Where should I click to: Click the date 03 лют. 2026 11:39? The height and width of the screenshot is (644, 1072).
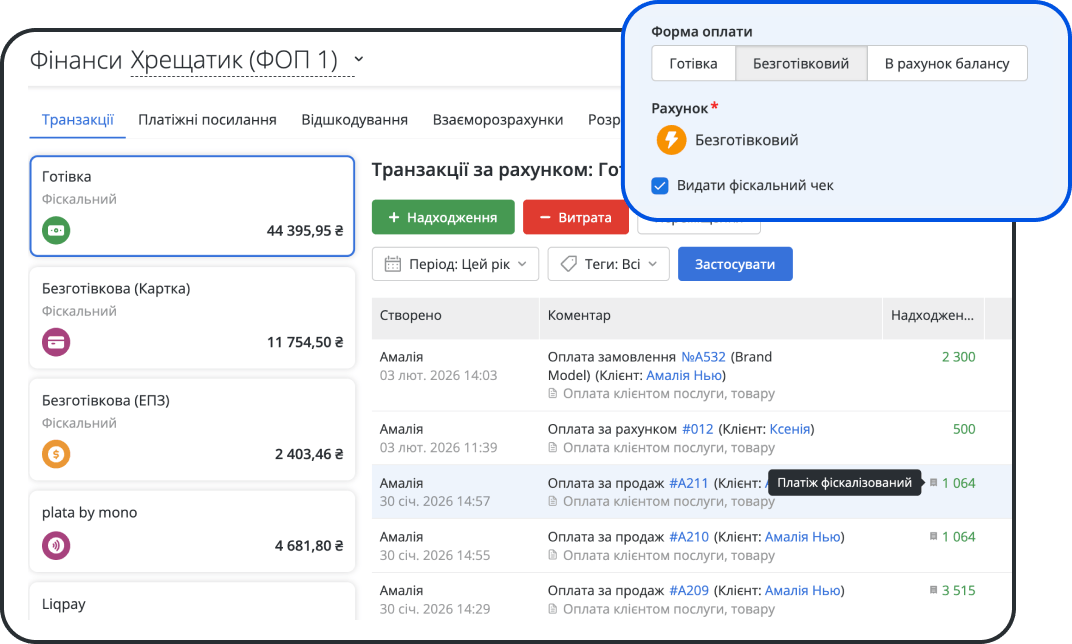(438, 448)
